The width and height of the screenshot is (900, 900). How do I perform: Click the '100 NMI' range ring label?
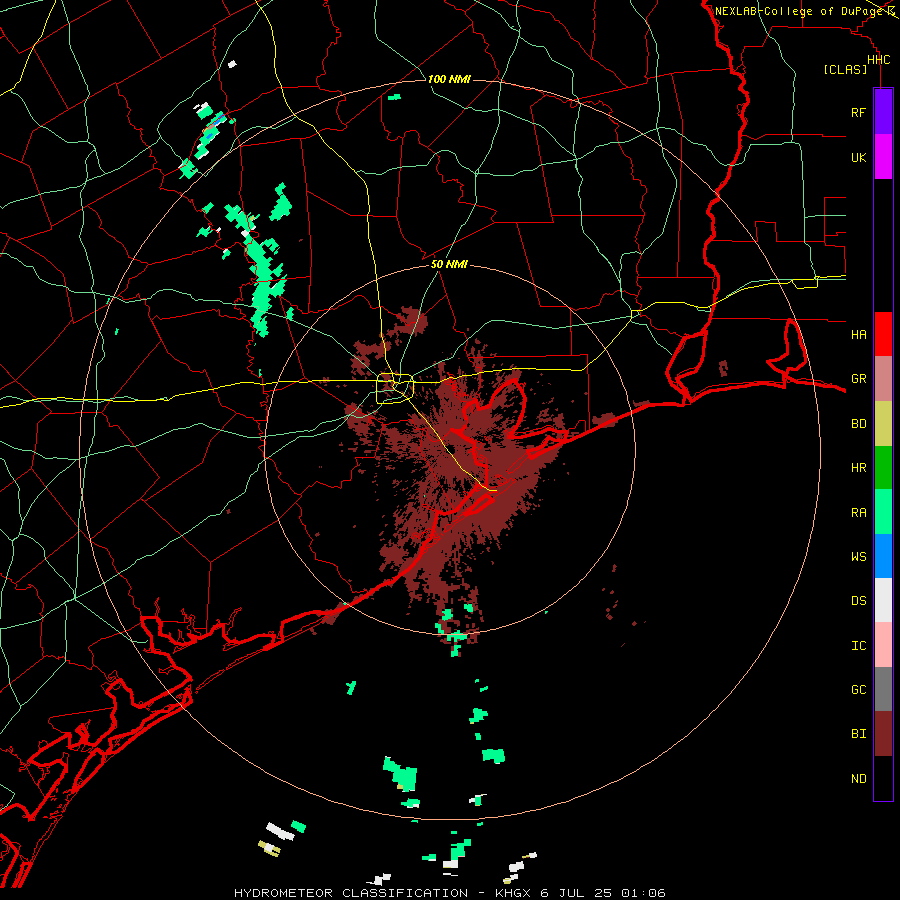tap(449, 79)
